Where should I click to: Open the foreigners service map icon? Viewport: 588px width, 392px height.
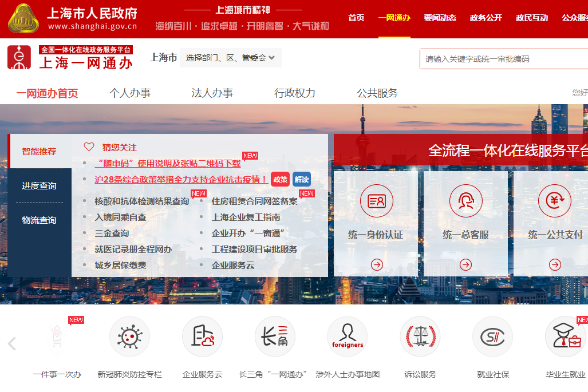[x=347, y=336]
